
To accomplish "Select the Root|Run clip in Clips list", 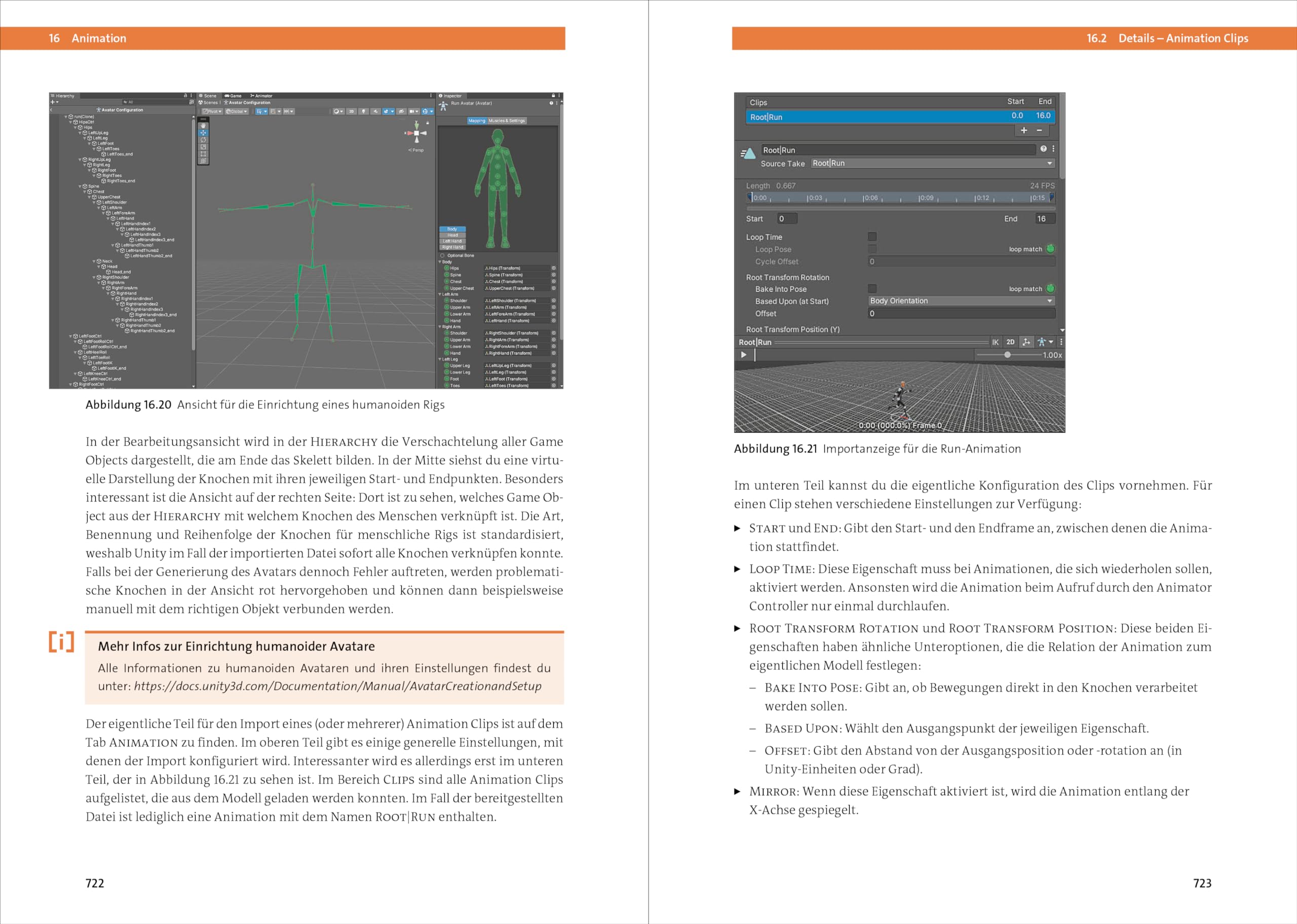I will tap(900, 116).
